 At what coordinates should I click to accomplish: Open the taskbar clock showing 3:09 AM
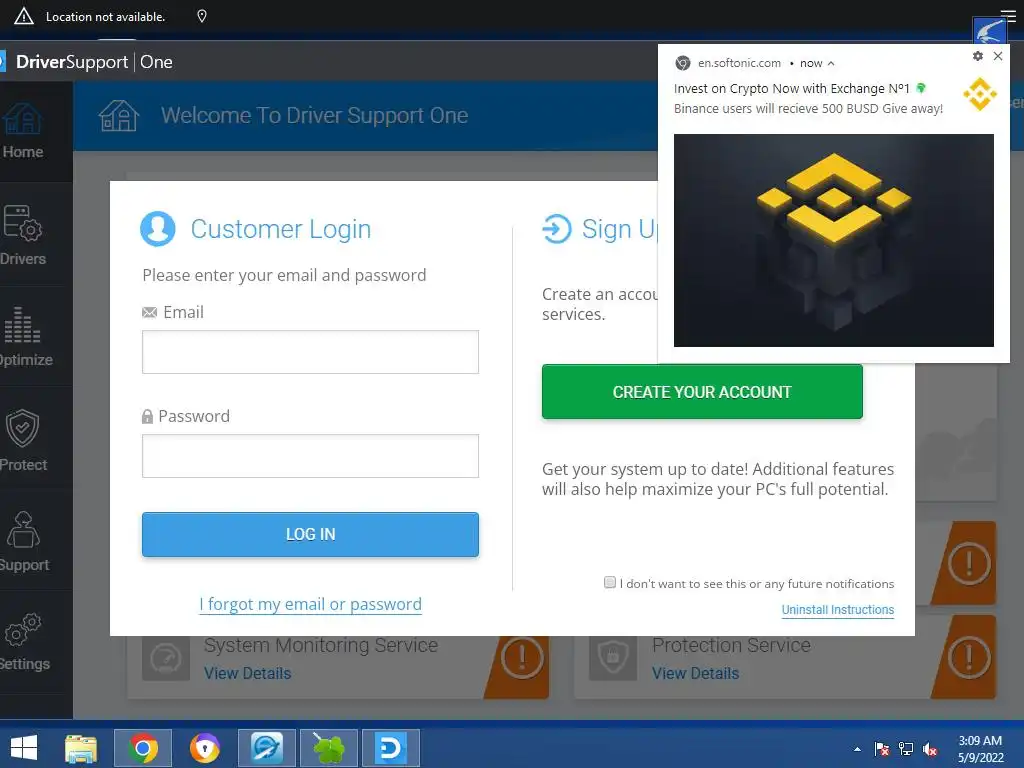[980, 749]
